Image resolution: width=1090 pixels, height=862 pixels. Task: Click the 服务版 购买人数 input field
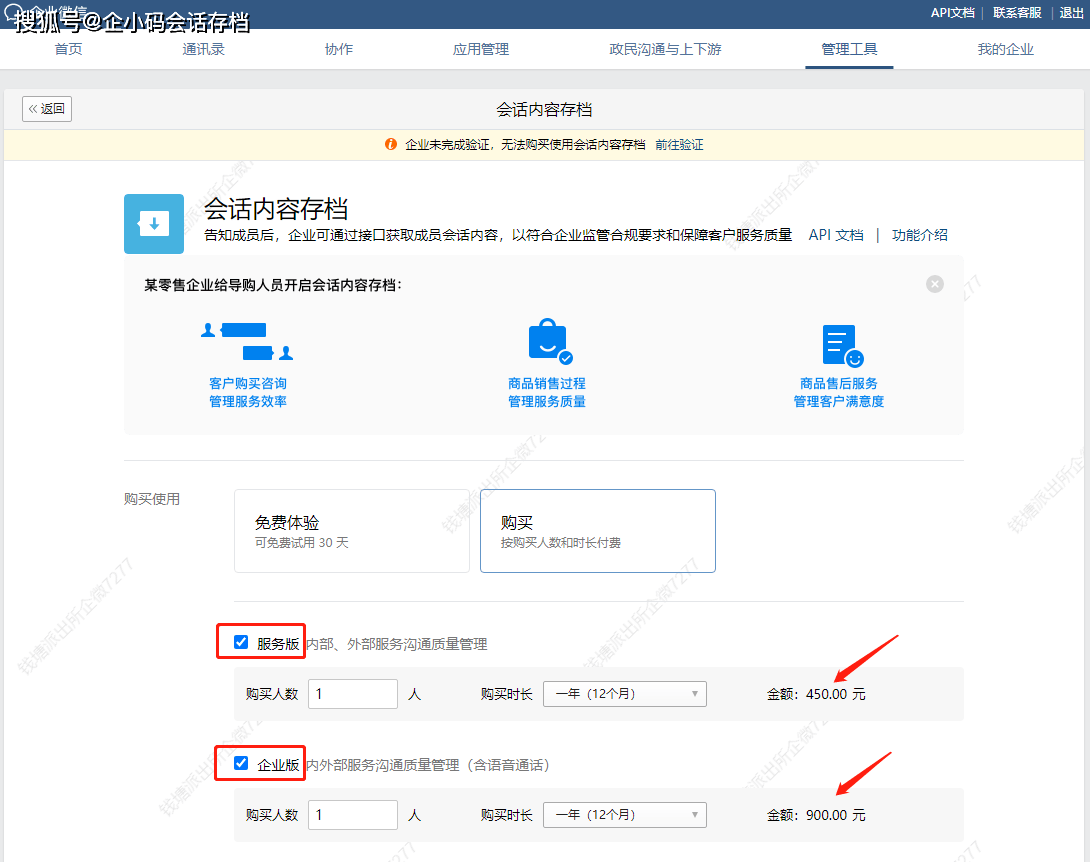click(352, 694)
